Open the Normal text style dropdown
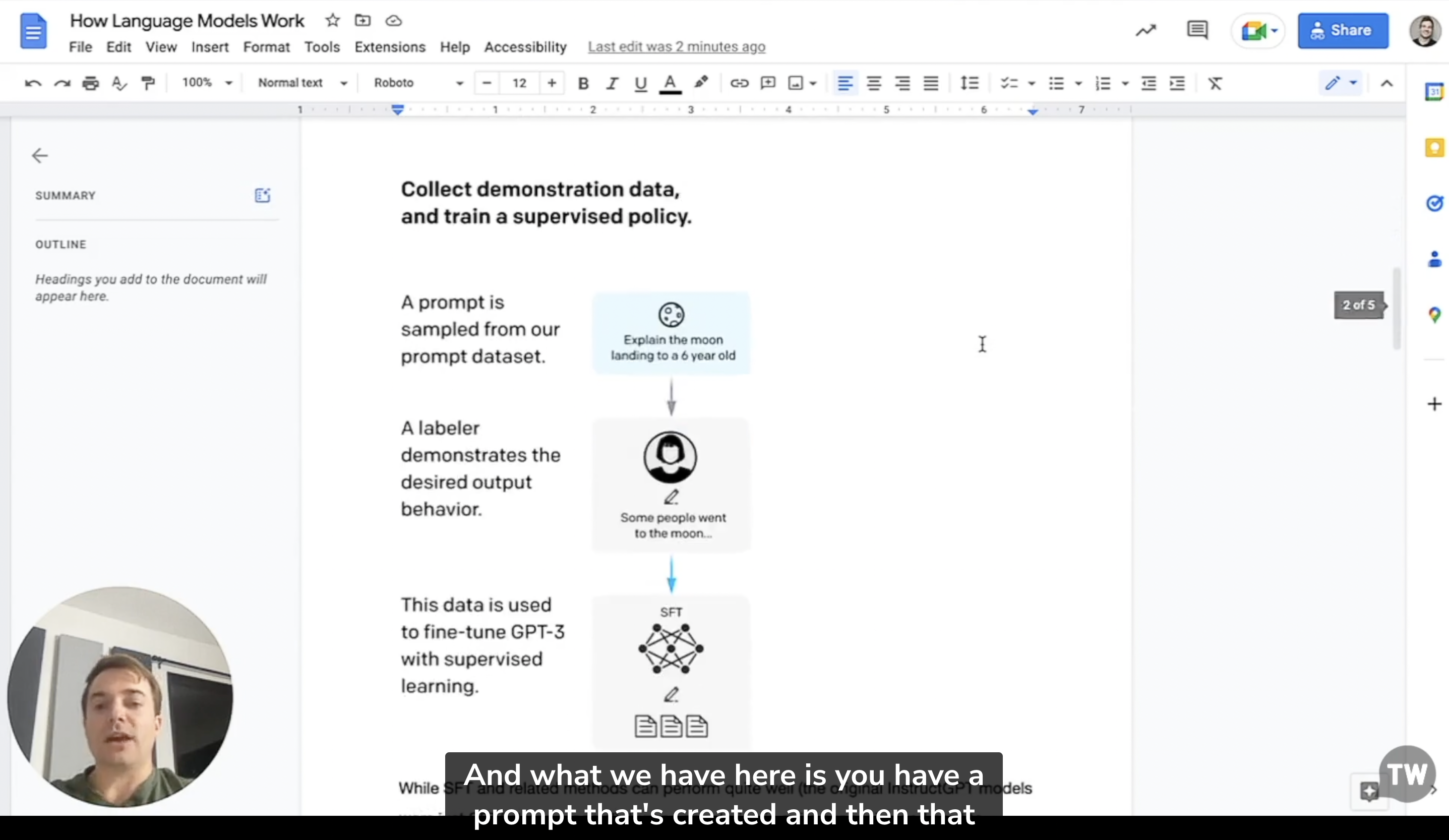 click(303, 83)
